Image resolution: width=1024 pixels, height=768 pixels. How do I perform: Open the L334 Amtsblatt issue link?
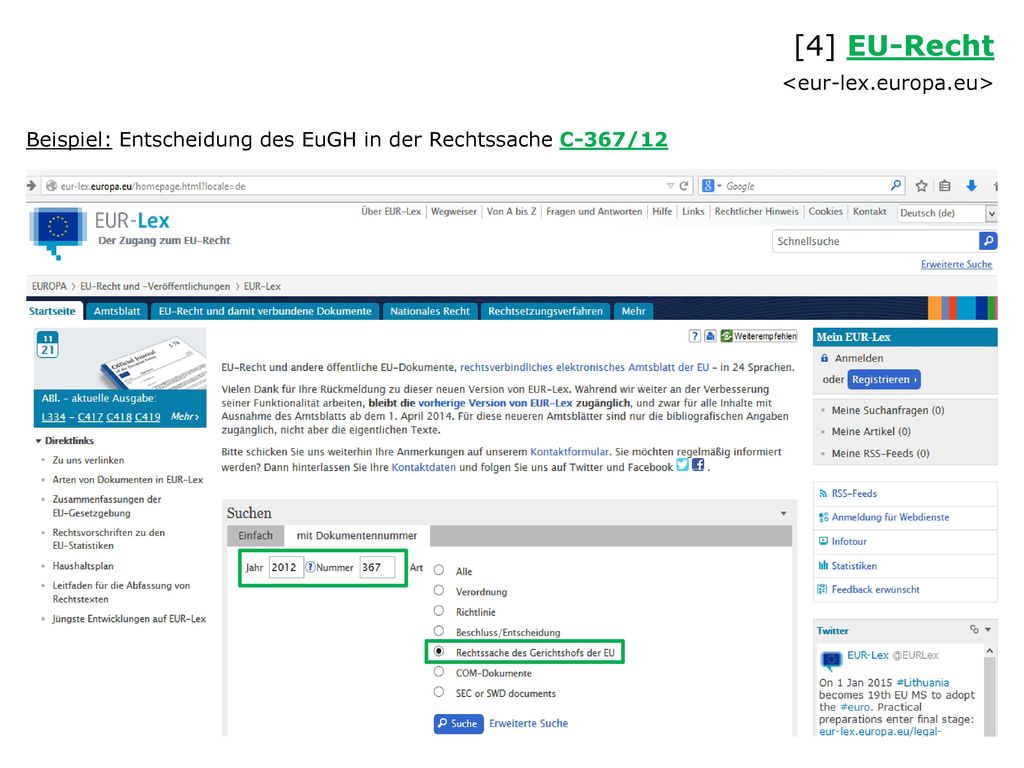pyautogui.click(x=54, y=417)
